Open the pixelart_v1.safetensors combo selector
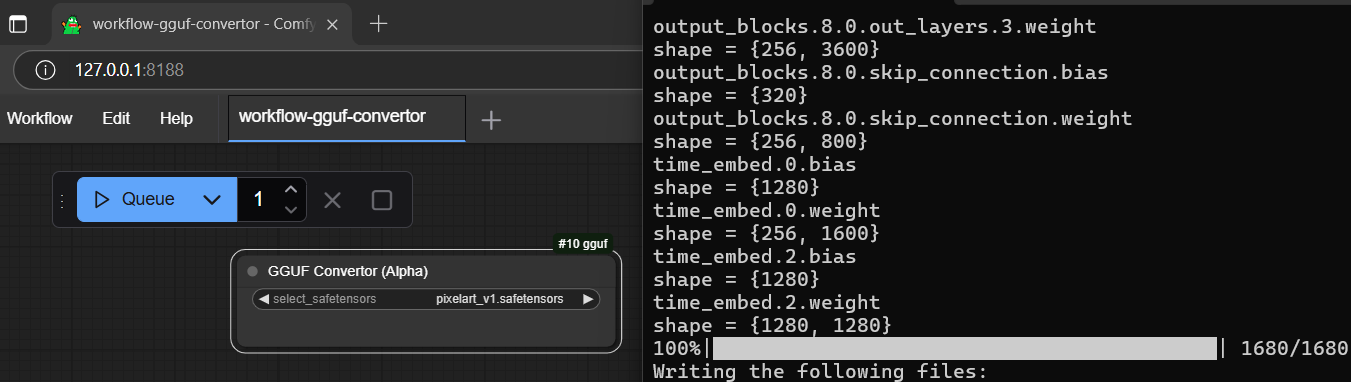Viewport: 1351px width, 382px height. (x=426, y=299)
